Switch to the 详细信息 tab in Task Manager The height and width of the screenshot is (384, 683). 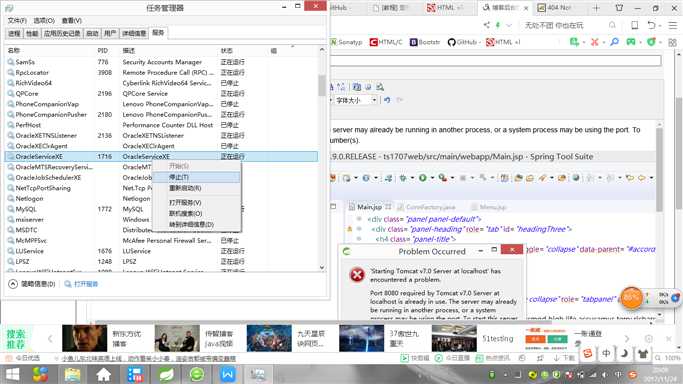[134, 34]
